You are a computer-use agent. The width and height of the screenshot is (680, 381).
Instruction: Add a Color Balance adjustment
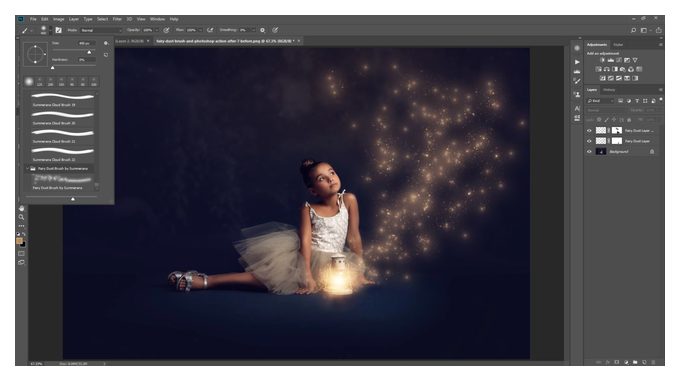click(x=606, y=69)
